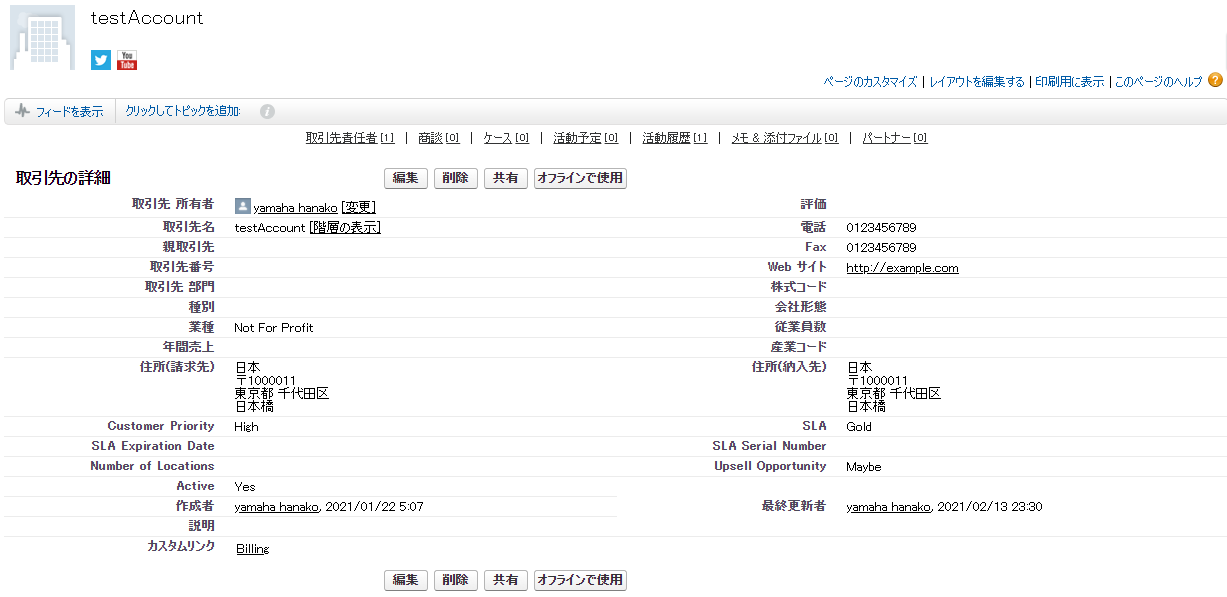Viewport: 1227px width, 597px height.
Task: Open yamaha hanako link in 最終更新者 row
Action: [x=888, y=507]
